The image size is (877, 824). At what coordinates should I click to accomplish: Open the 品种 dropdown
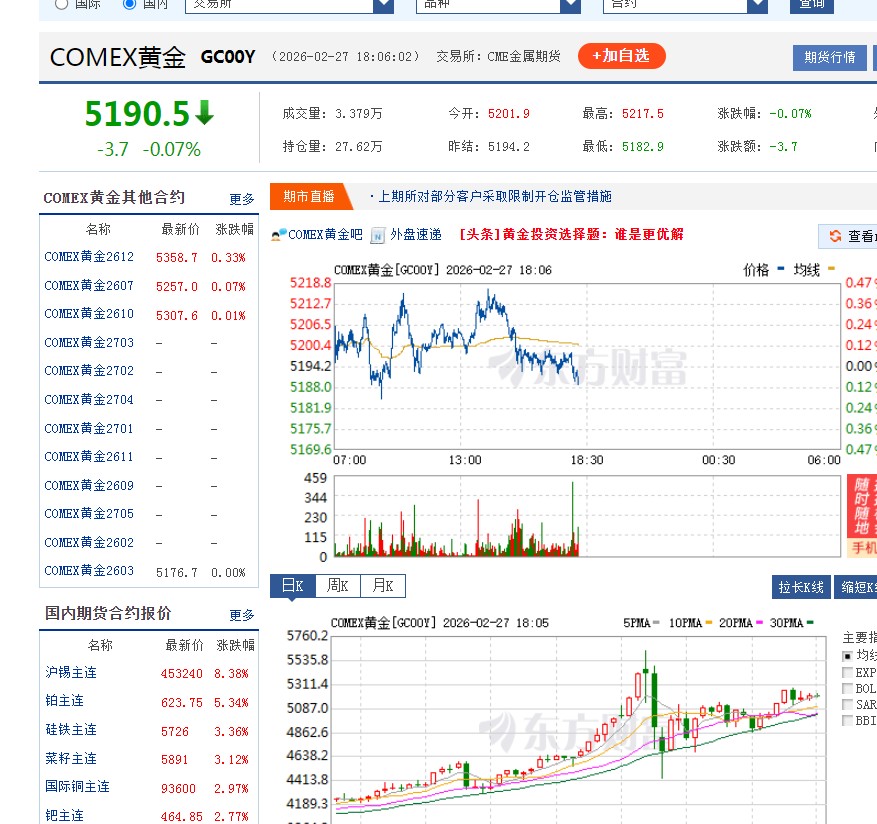pyautogui.click(x=499, y=5)
